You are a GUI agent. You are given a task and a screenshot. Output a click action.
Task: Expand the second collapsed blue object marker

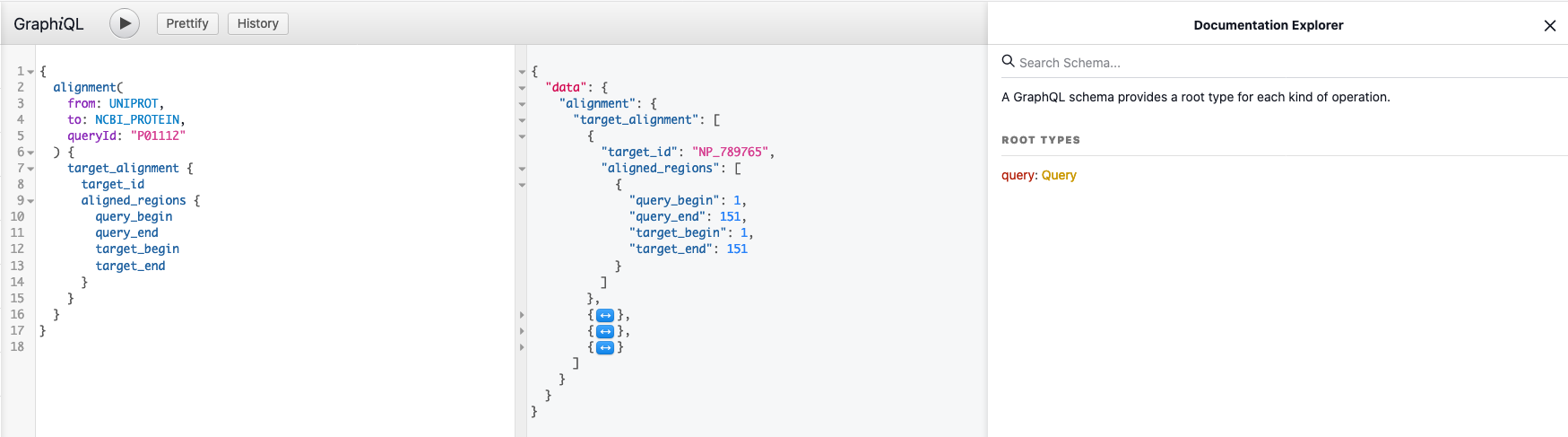605,332
